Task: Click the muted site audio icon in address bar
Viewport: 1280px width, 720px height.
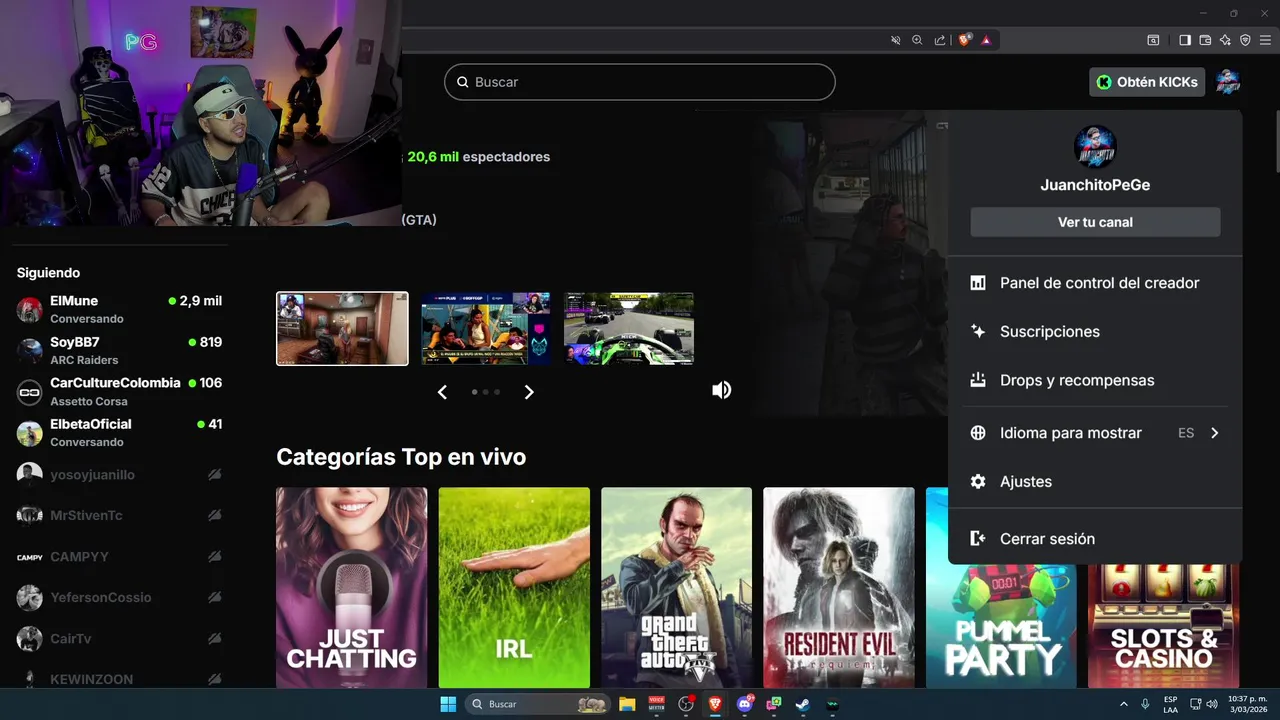Action: coord(896,40)
